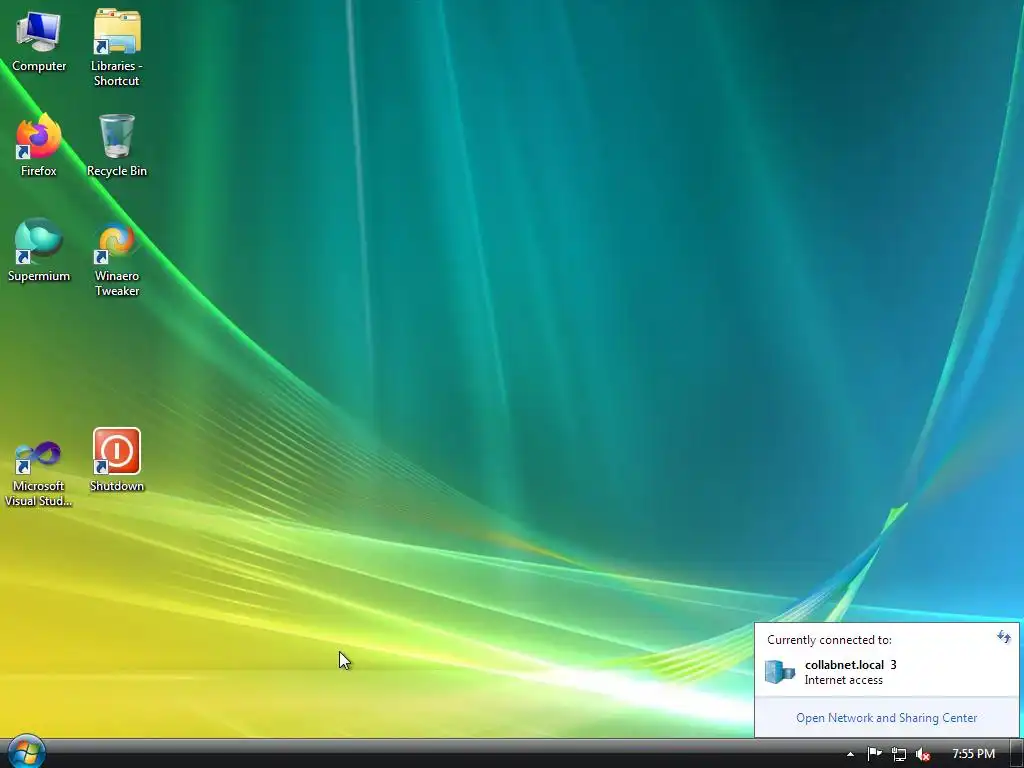This screenshot has width=1024, height=768.
Task: Click the Show desktop strip
Action: [x=1016, y=754]
